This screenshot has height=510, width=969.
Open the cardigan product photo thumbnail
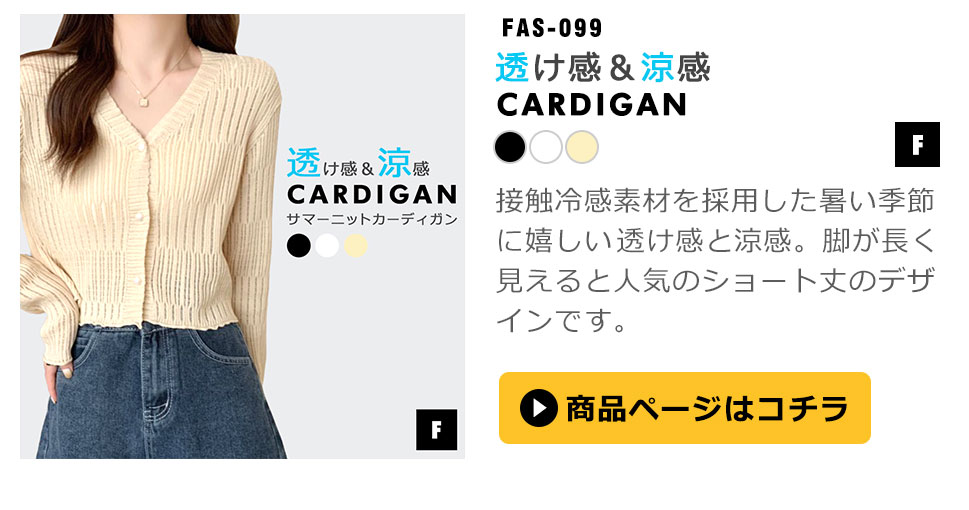coord(242,236)
